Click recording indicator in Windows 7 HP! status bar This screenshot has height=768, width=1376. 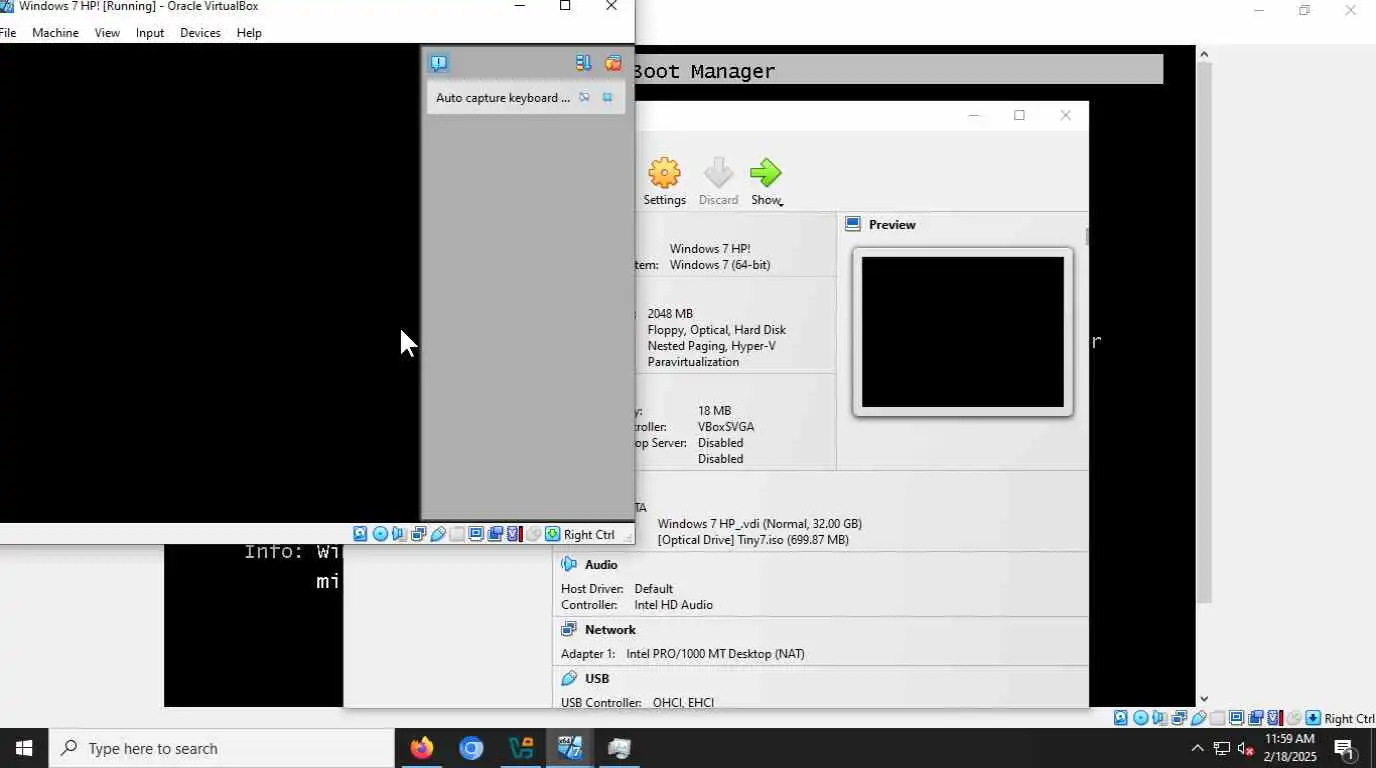pos(495,534)
